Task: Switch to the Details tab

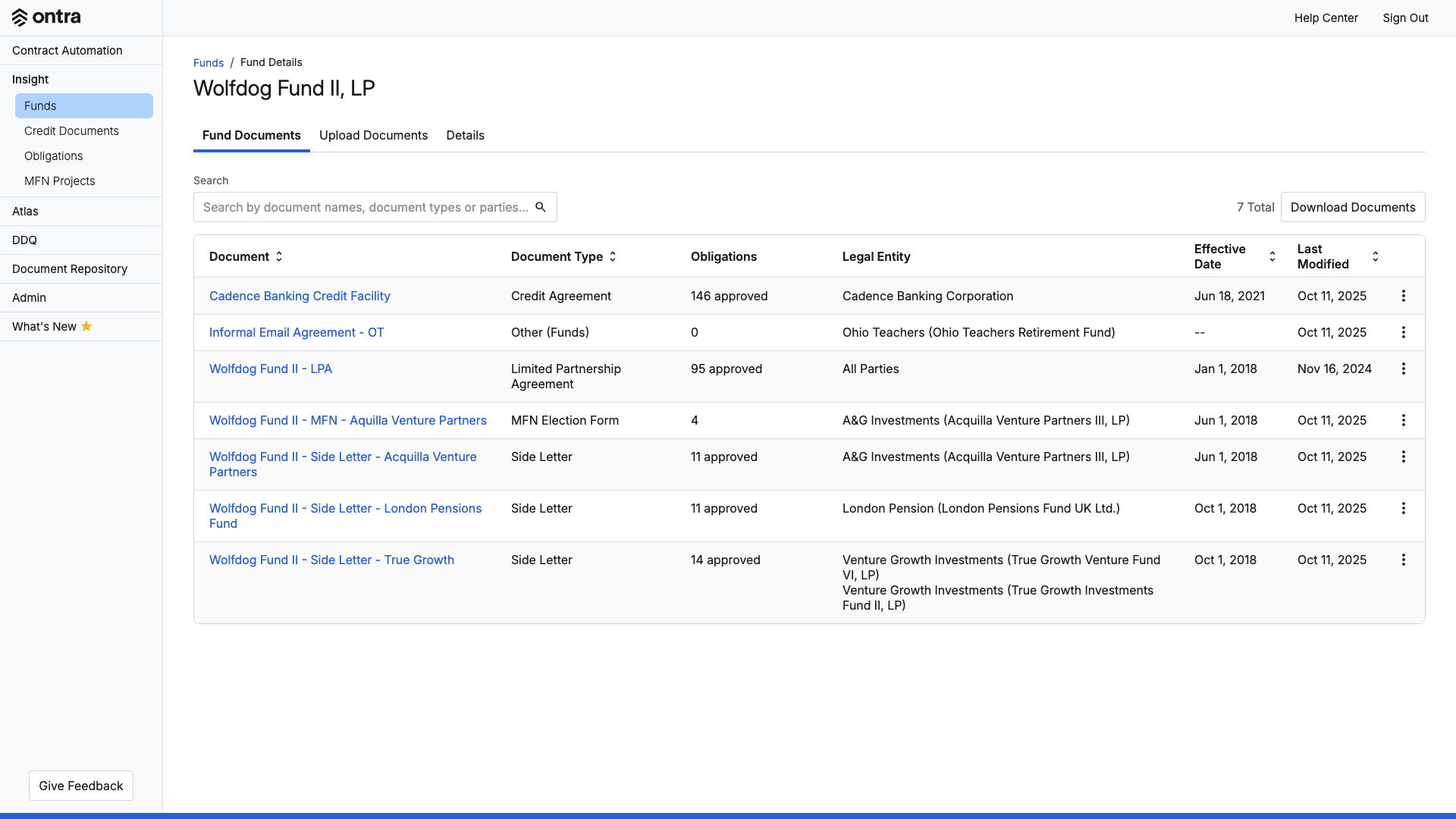Action: (x=465, y=135)
